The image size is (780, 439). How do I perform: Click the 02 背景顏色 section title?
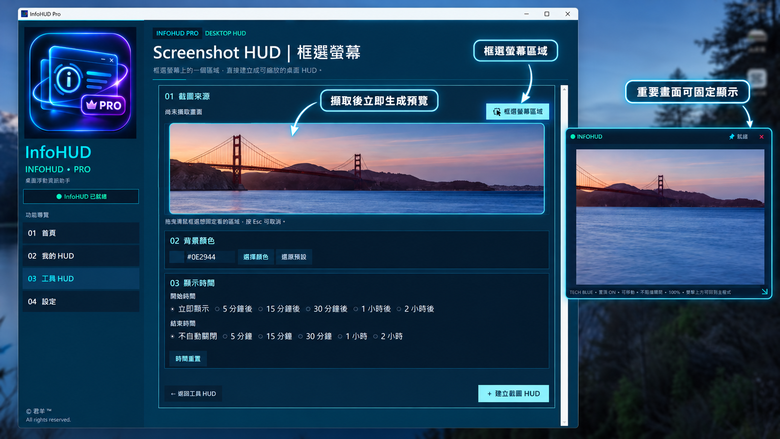pos(192,241)
